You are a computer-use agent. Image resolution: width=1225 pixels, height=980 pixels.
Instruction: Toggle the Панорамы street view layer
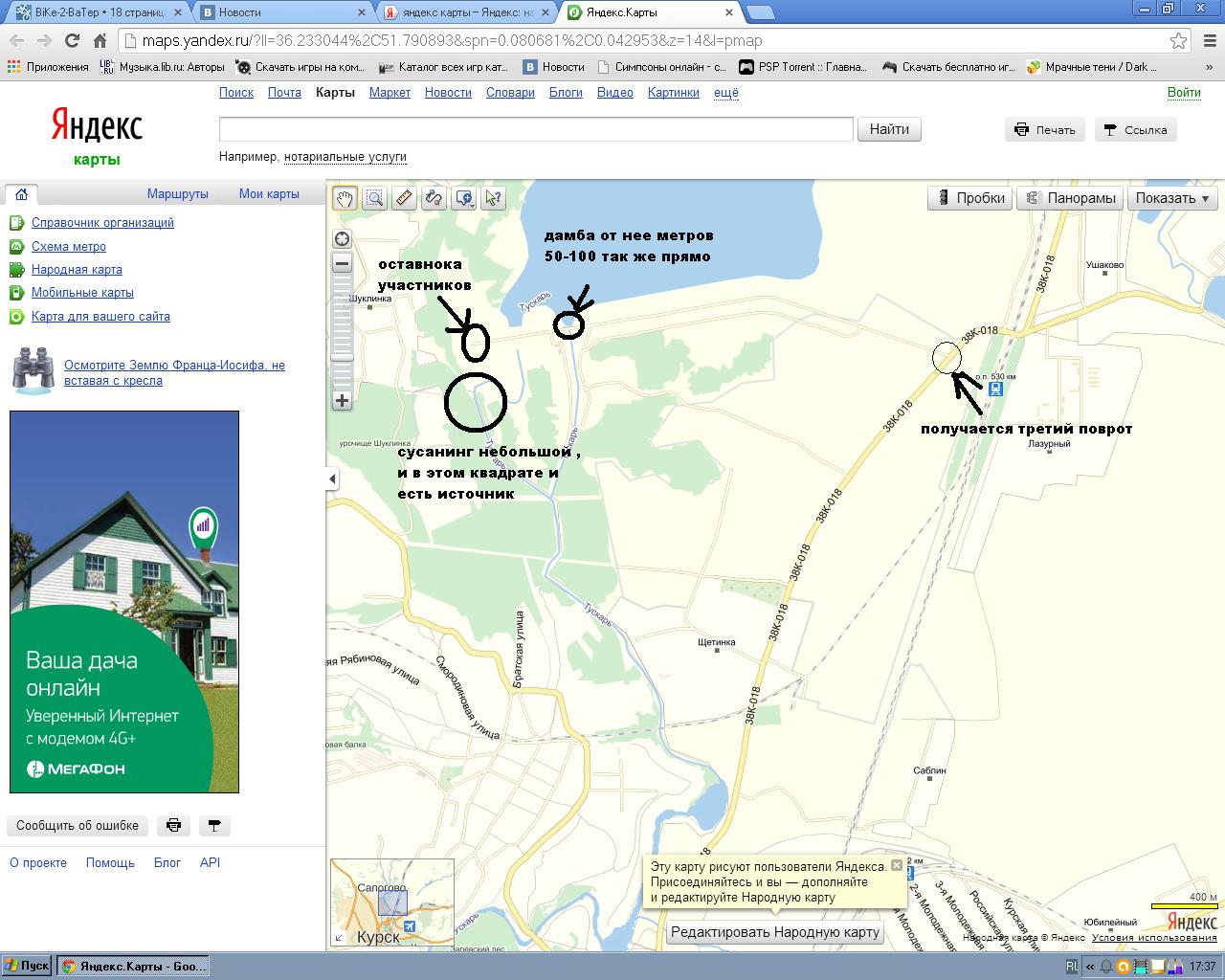[x=1069, y=198]
